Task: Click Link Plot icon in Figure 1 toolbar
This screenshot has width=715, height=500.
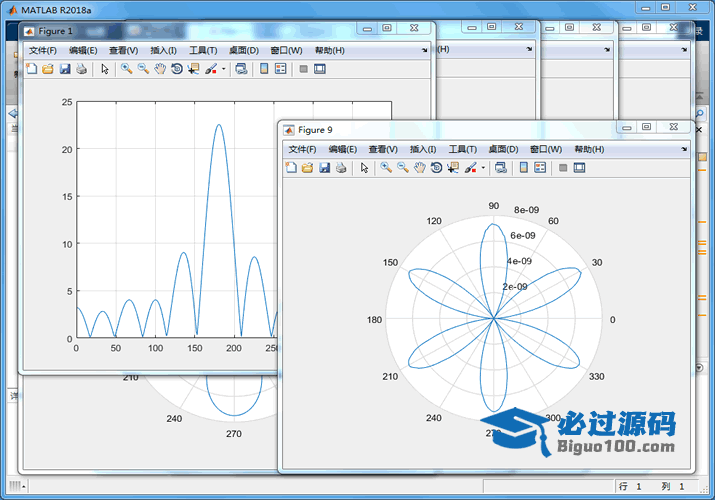Action: click(x=241, y=69)
